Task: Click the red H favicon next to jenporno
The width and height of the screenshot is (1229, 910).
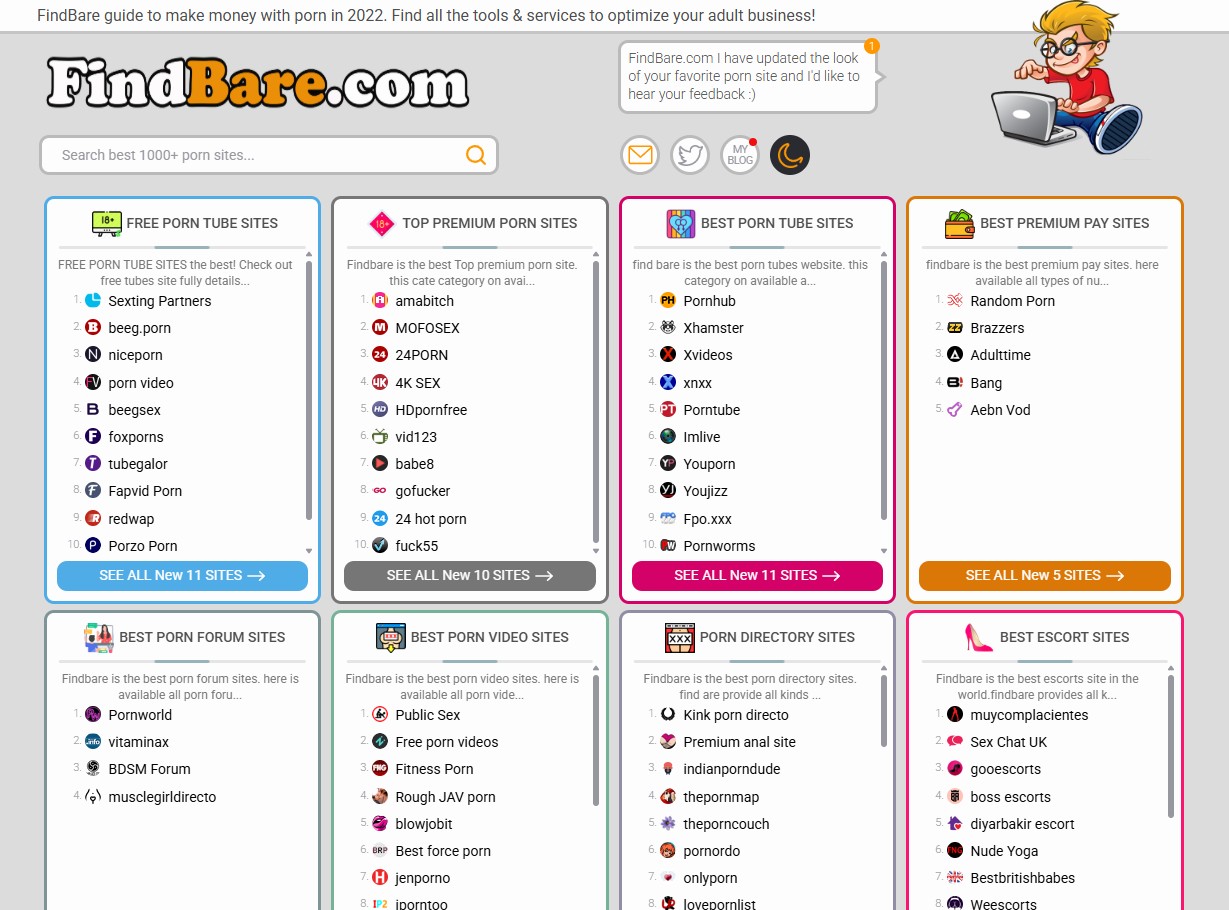Action: click(x=380, y=878)
